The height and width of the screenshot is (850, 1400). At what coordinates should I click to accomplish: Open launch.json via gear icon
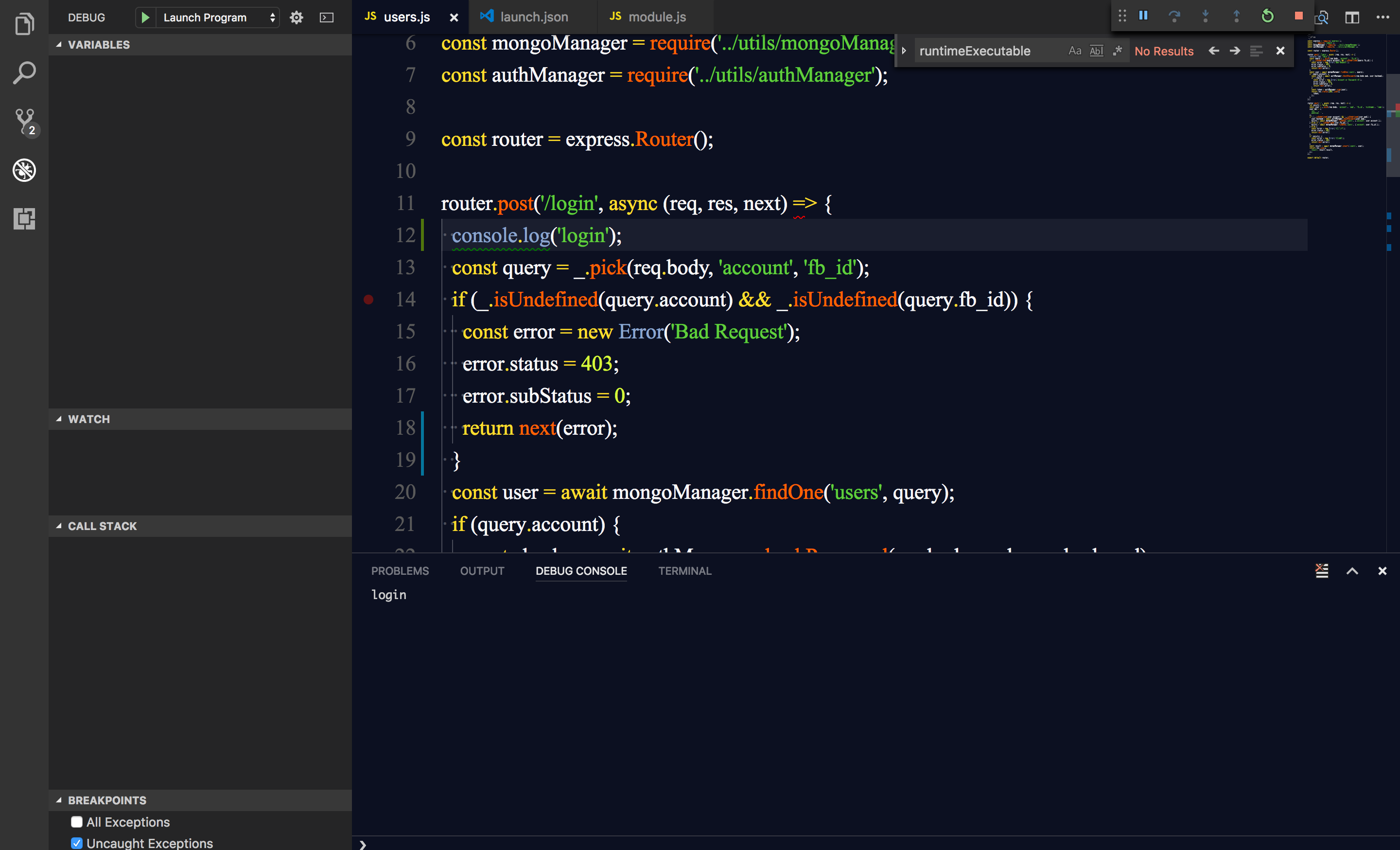click(x=297, y=18)
